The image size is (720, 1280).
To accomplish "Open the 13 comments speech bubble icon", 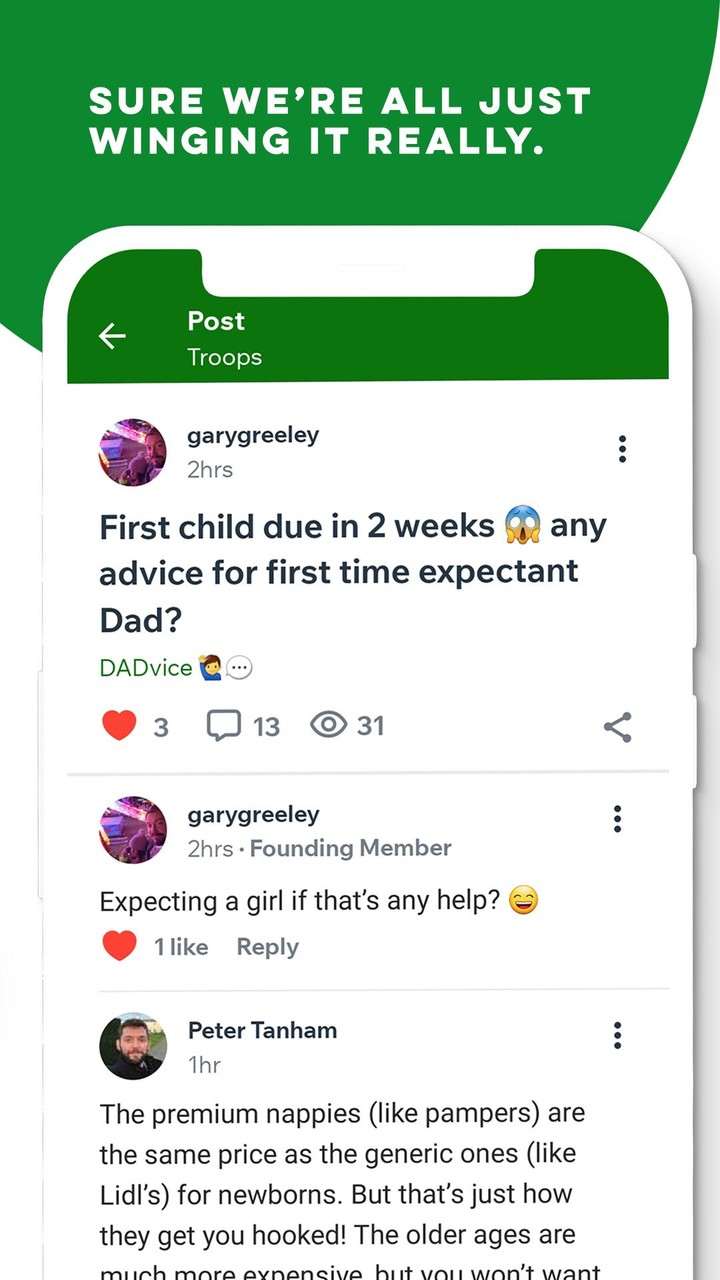I will pyautogui.click(x=224, y=725).
